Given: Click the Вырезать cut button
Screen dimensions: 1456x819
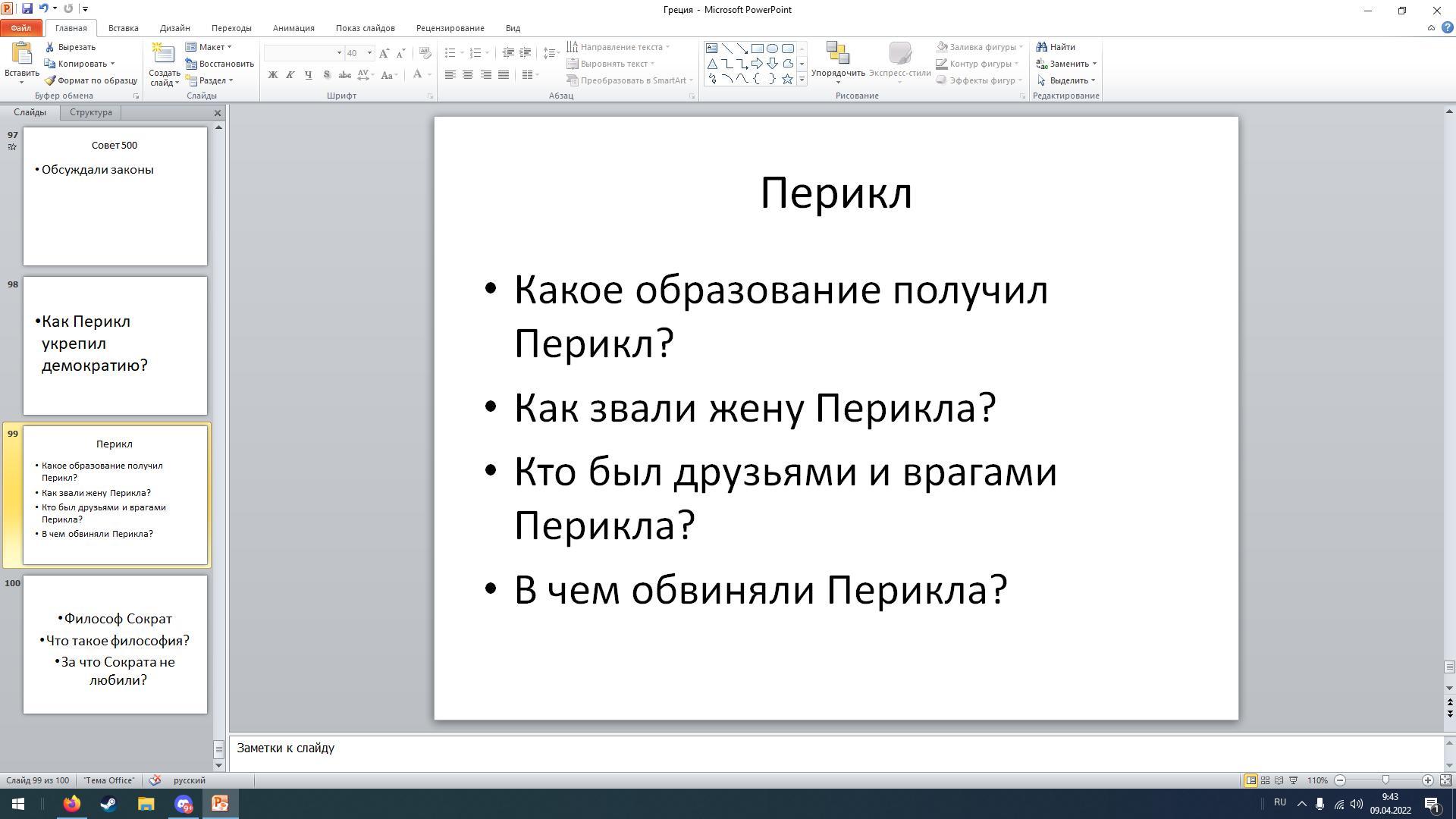Looking at the screenshot, I should (71, 47).
